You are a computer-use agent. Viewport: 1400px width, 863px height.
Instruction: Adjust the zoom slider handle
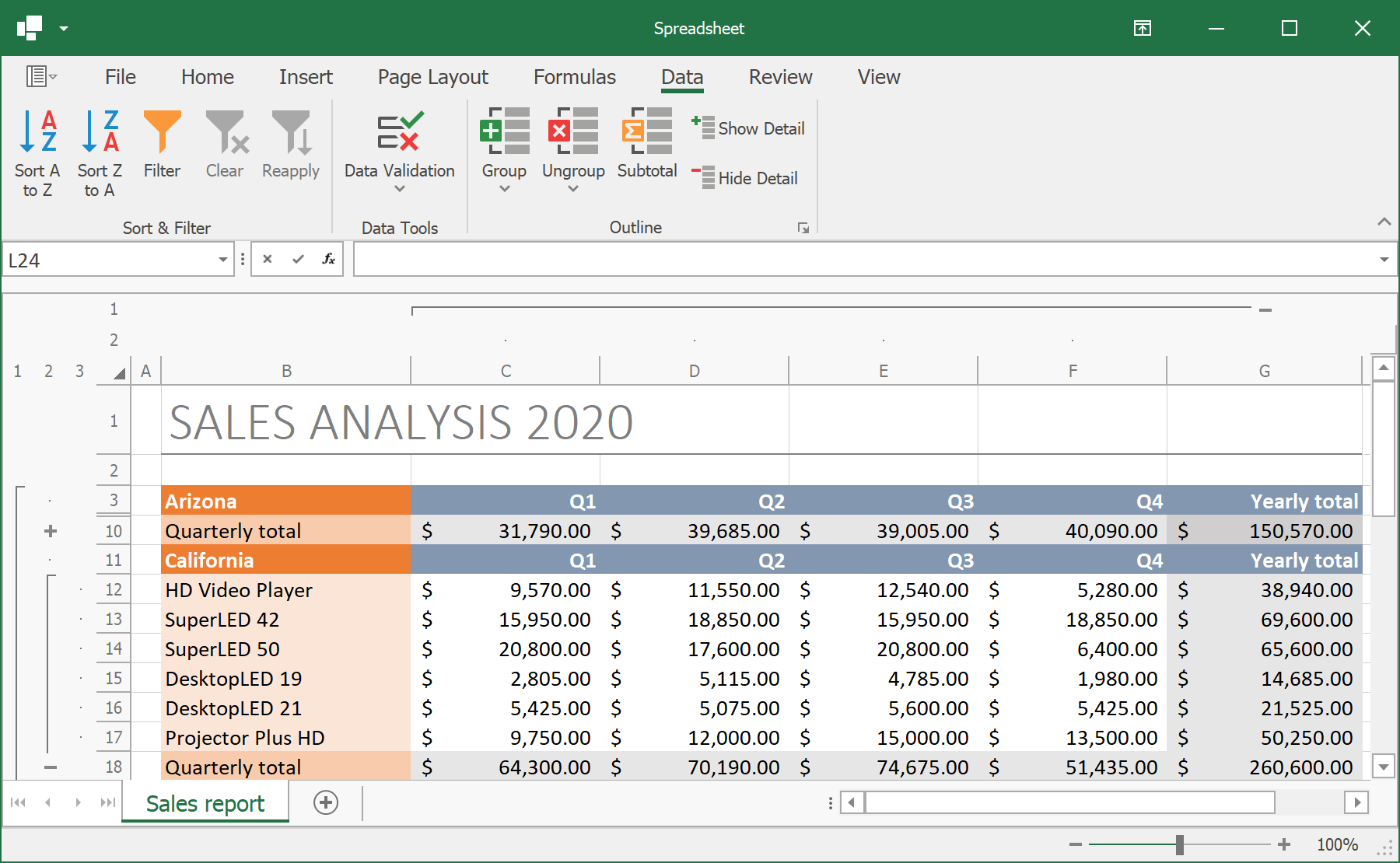pyautogui.click(x=1180, y=844)
